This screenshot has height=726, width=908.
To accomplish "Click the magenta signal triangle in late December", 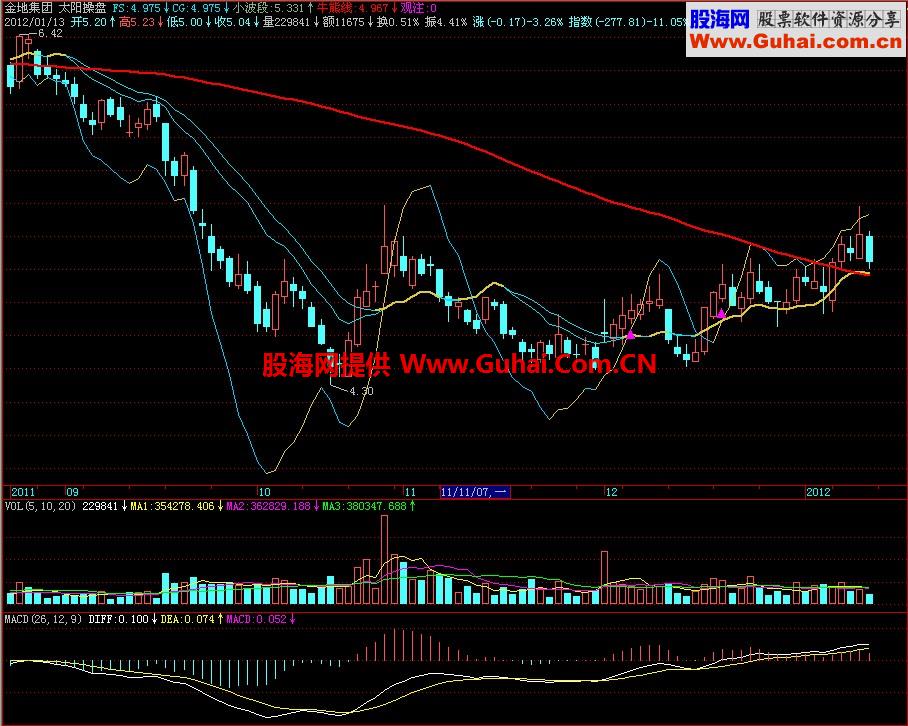I will coord(721,314).
